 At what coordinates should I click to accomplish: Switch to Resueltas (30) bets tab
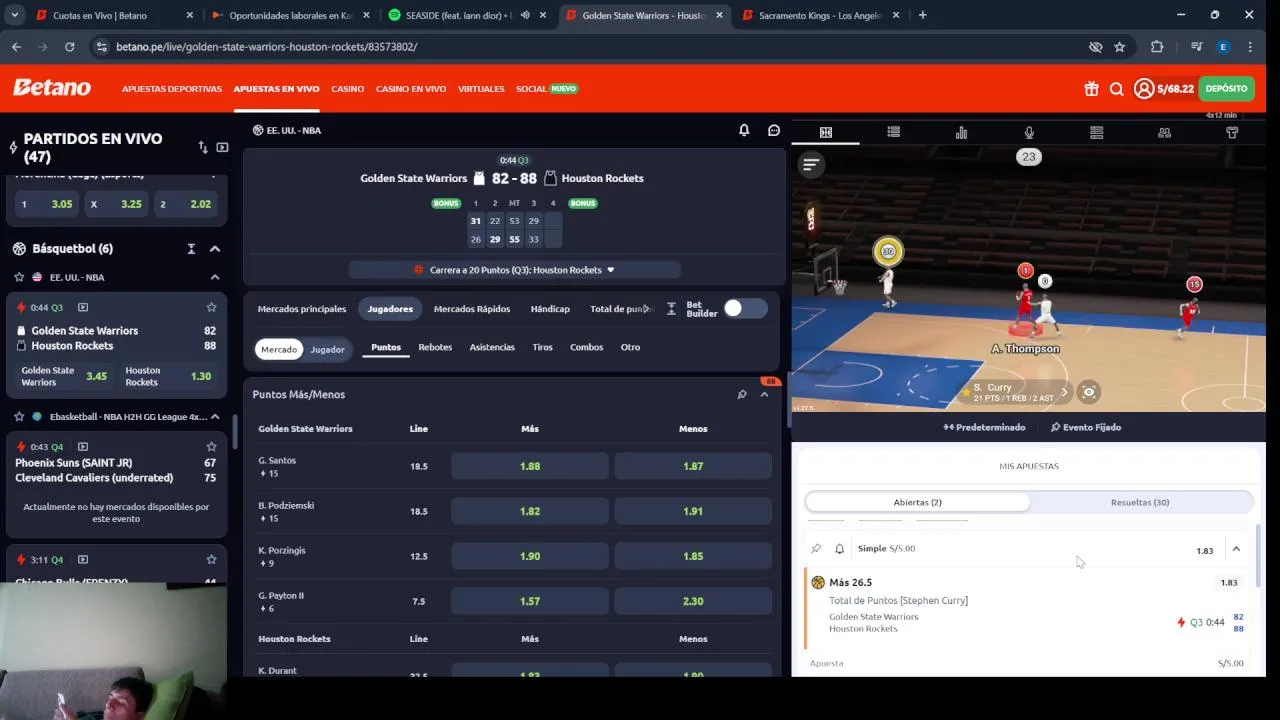point(1140,502)
